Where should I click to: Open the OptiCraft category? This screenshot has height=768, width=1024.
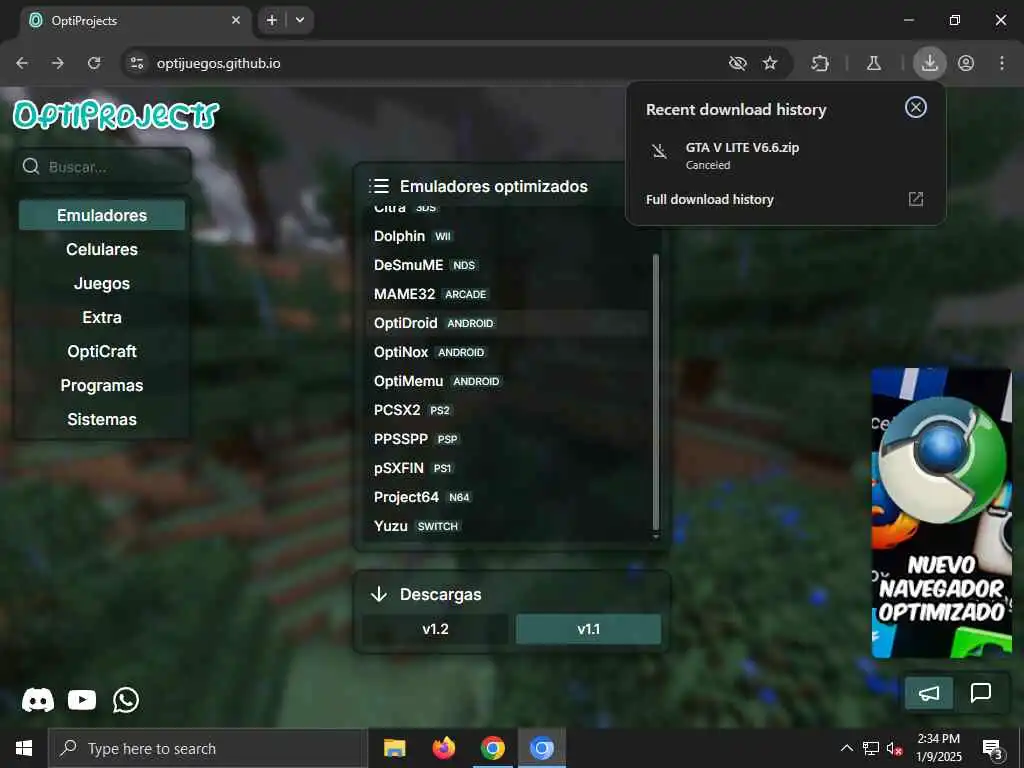click(102, 351)
